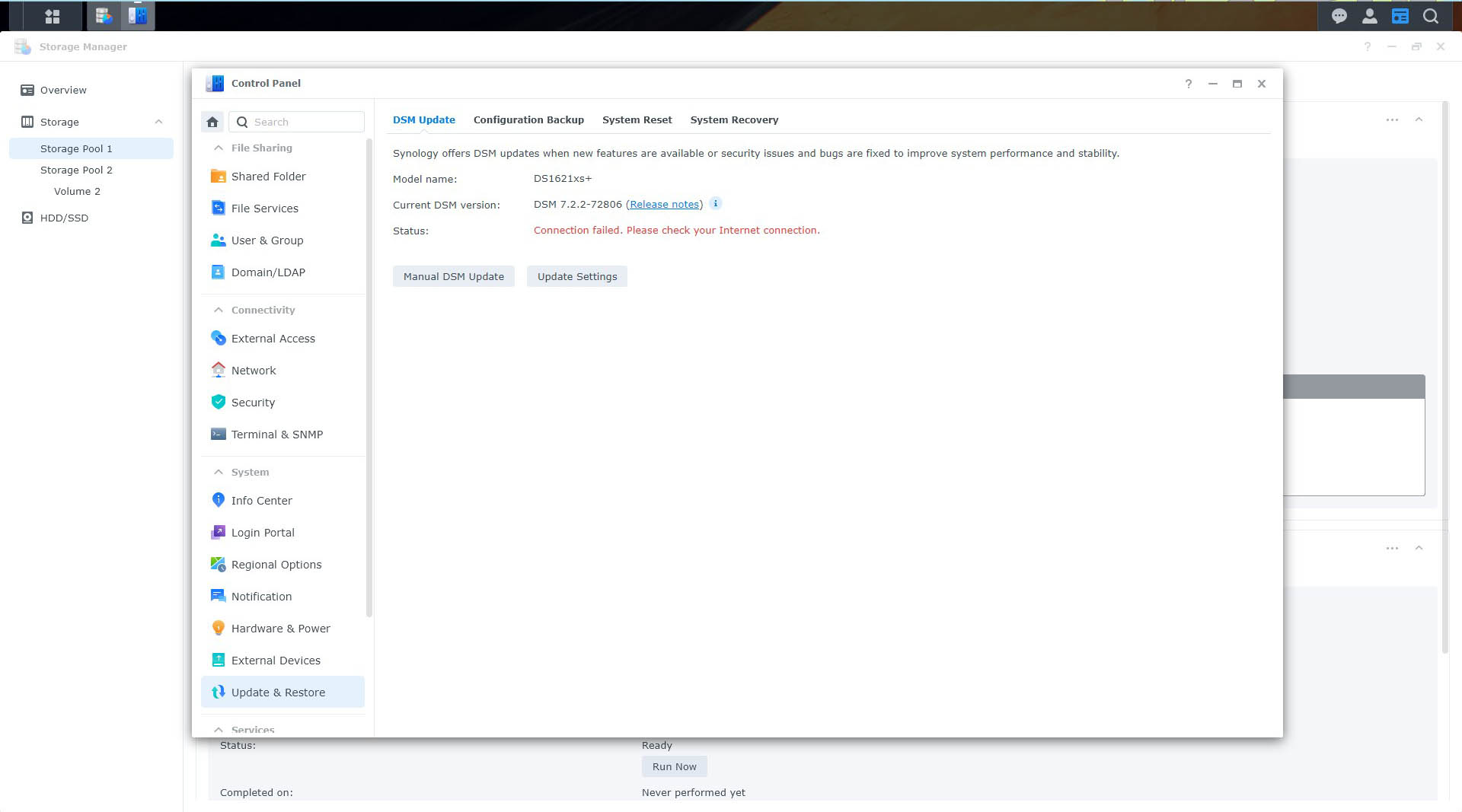Open Network settings
Image resolution: width=1462 pixels, height=812 pixels.
click(283, 371)
